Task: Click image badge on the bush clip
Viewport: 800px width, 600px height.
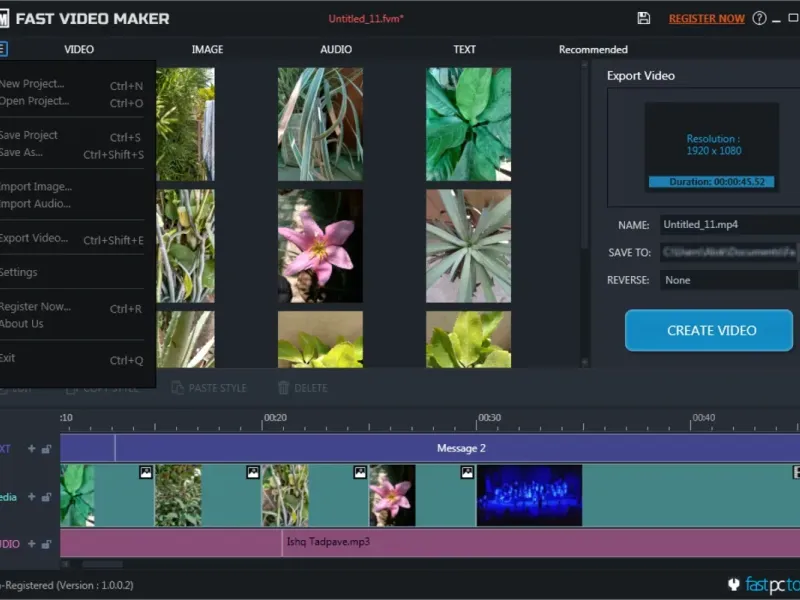Action: (253, 472)
